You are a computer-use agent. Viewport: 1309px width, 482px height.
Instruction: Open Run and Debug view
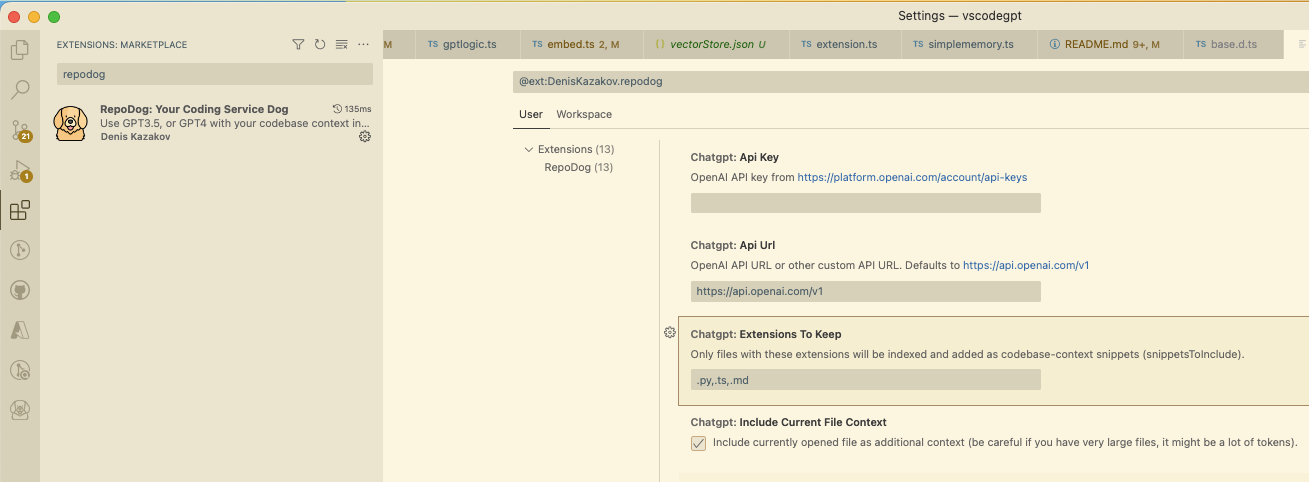(19, 170)
